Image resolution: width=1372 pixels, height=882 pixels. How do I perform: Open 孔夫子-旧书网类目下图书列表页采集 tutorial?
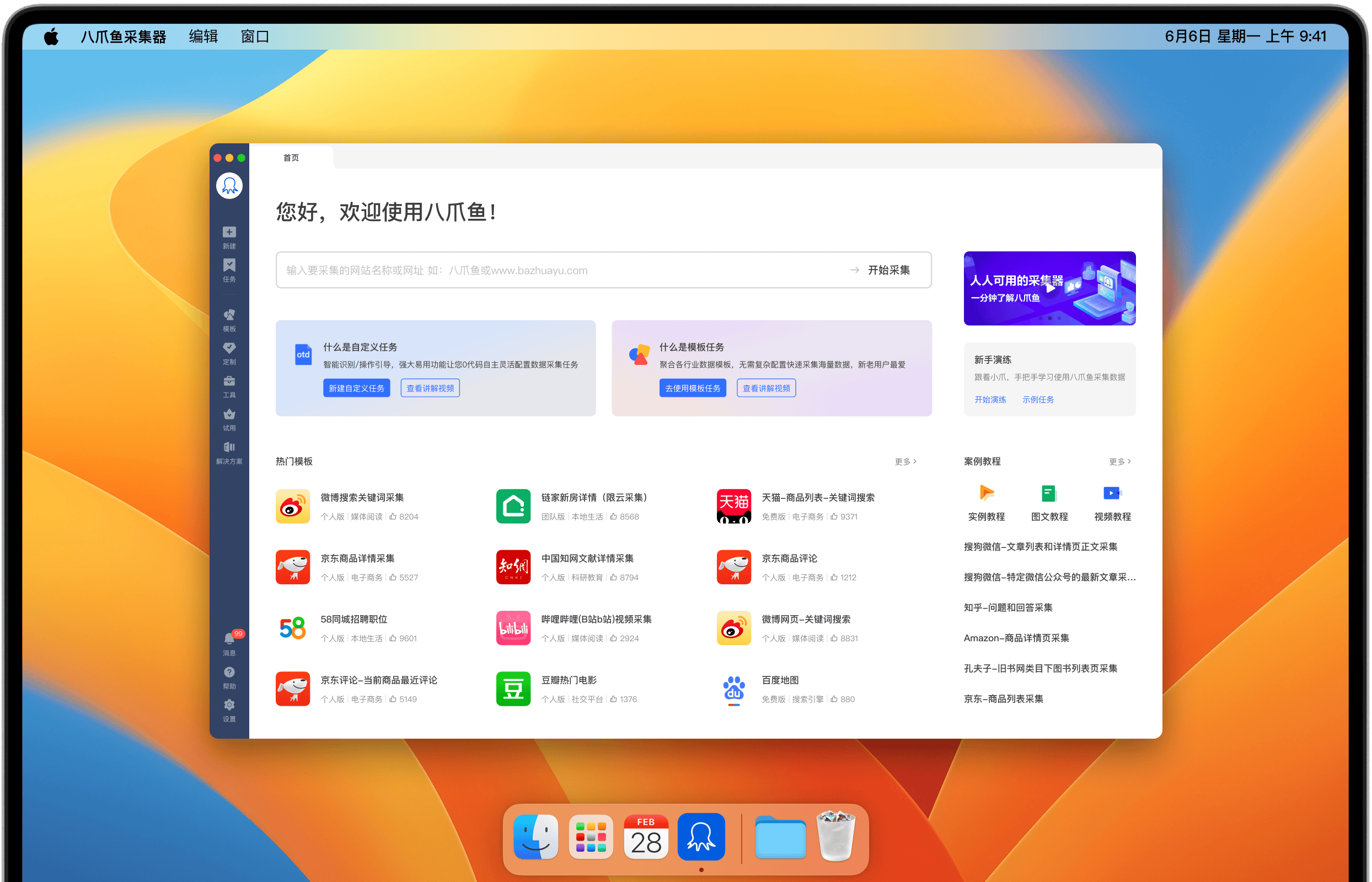[1041, 668]
